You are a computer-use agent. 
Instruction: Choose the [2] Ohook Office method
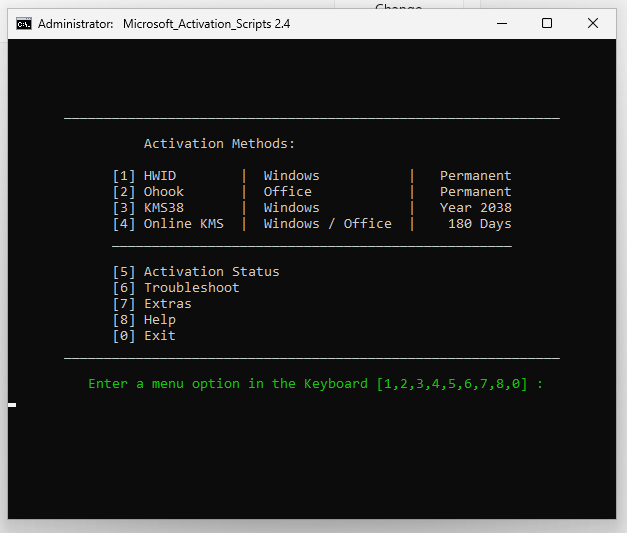[x=149, y=192]
